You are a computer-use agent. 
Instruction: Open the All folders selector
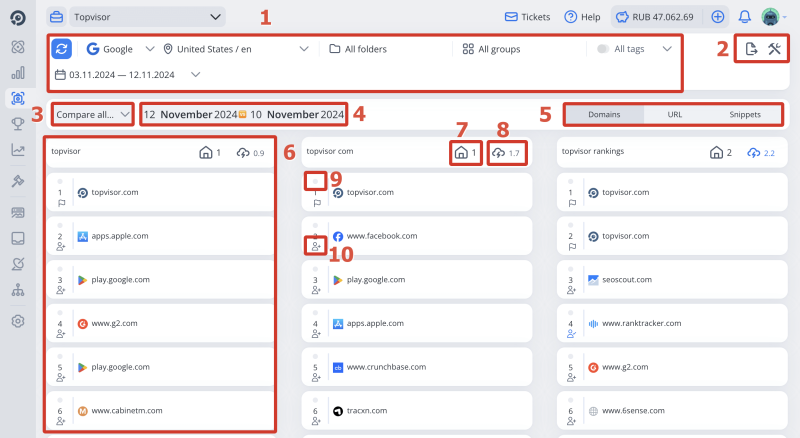358,49
